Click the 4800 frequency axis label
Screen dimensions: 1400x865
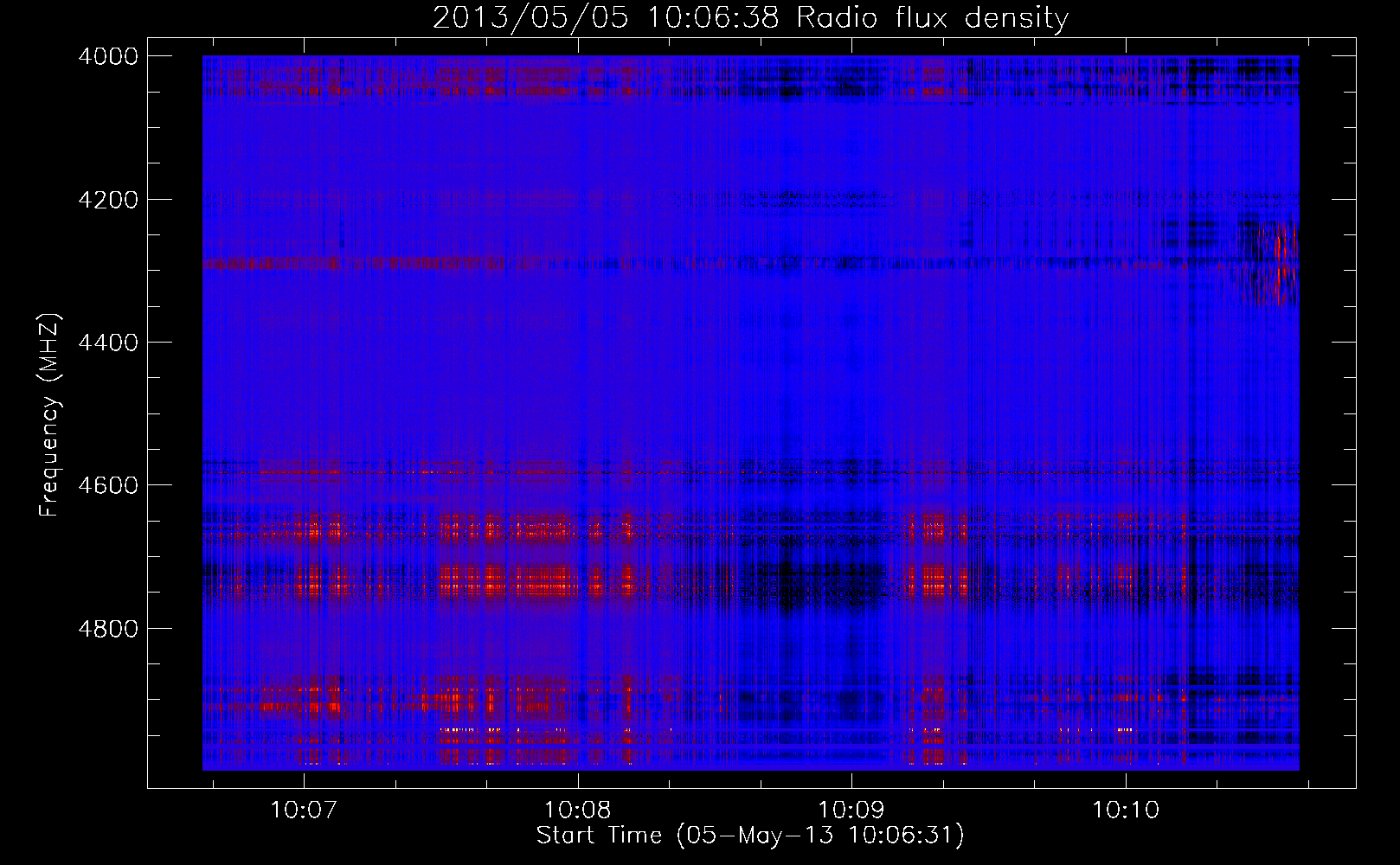pos(108,629)
